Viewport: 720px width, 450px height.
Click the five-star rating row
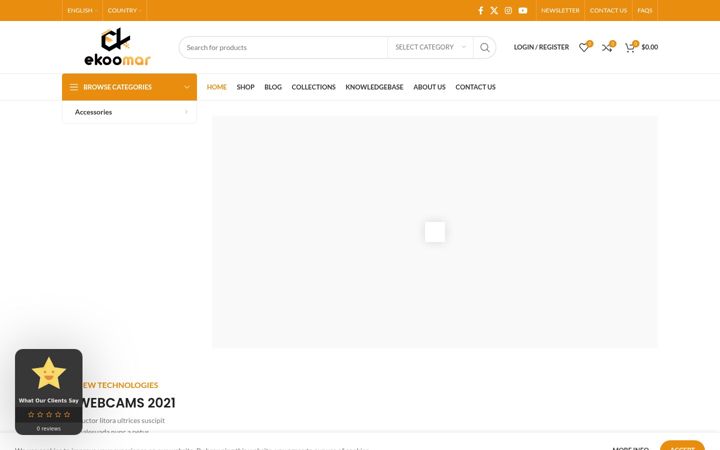point(49,414)
